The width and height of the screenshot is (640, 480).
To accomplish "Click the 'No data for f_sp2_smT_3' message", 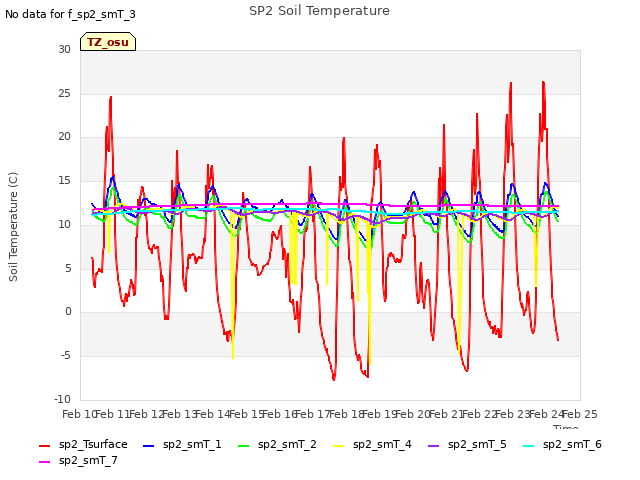I will pyautogui.click(x=70, y=14).
